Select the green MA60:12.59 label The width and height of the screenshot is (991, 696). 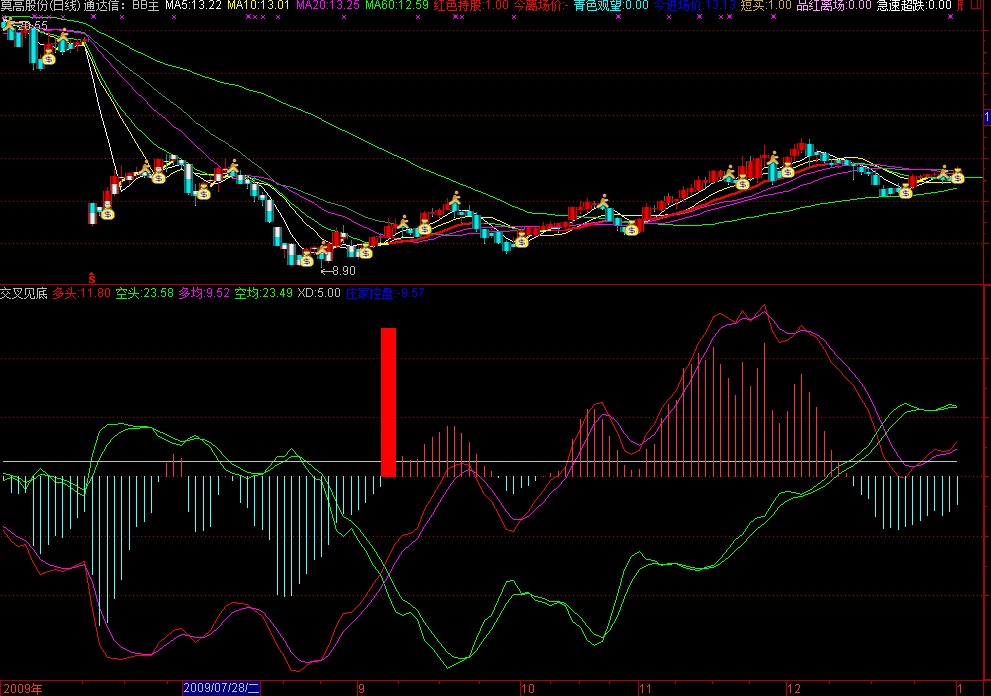397,6
